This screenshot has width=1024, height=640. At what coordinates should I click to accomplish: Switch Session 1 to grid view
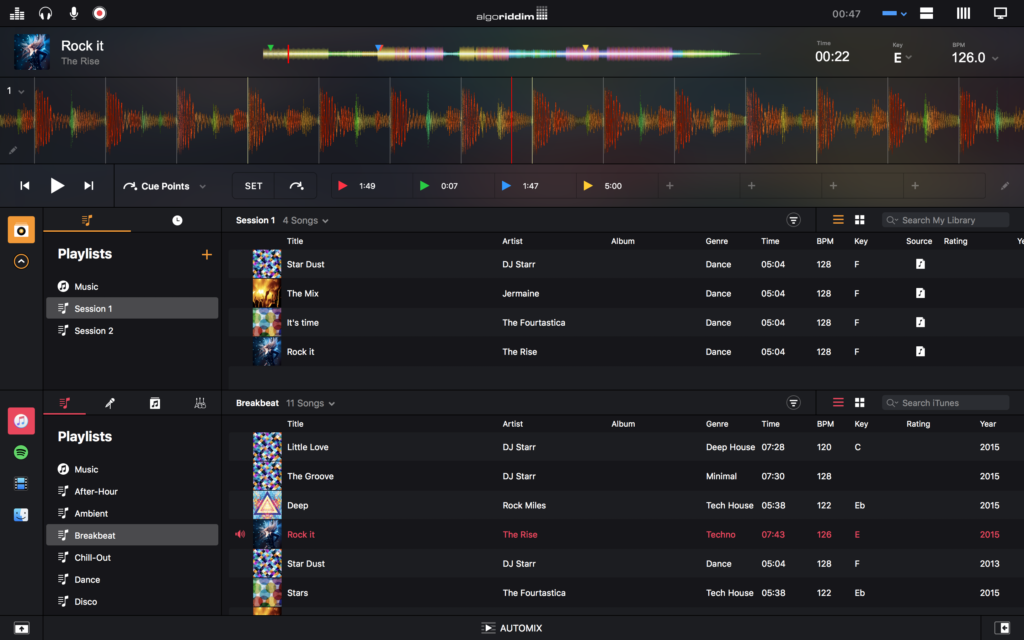click(859, 220)
